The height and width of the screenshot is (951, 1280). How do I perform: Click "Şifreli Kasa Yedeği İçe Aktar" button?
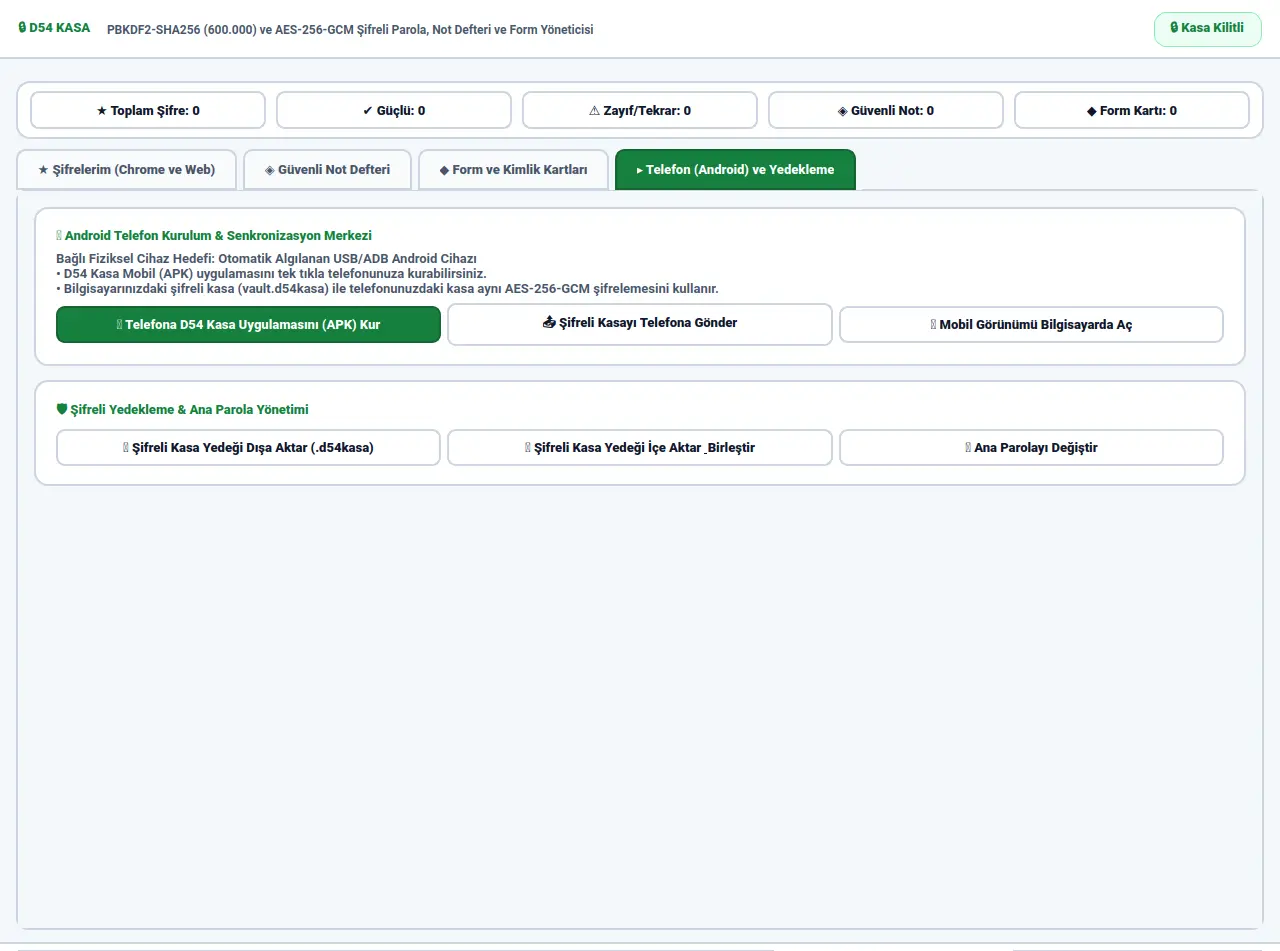coord(640,448)
